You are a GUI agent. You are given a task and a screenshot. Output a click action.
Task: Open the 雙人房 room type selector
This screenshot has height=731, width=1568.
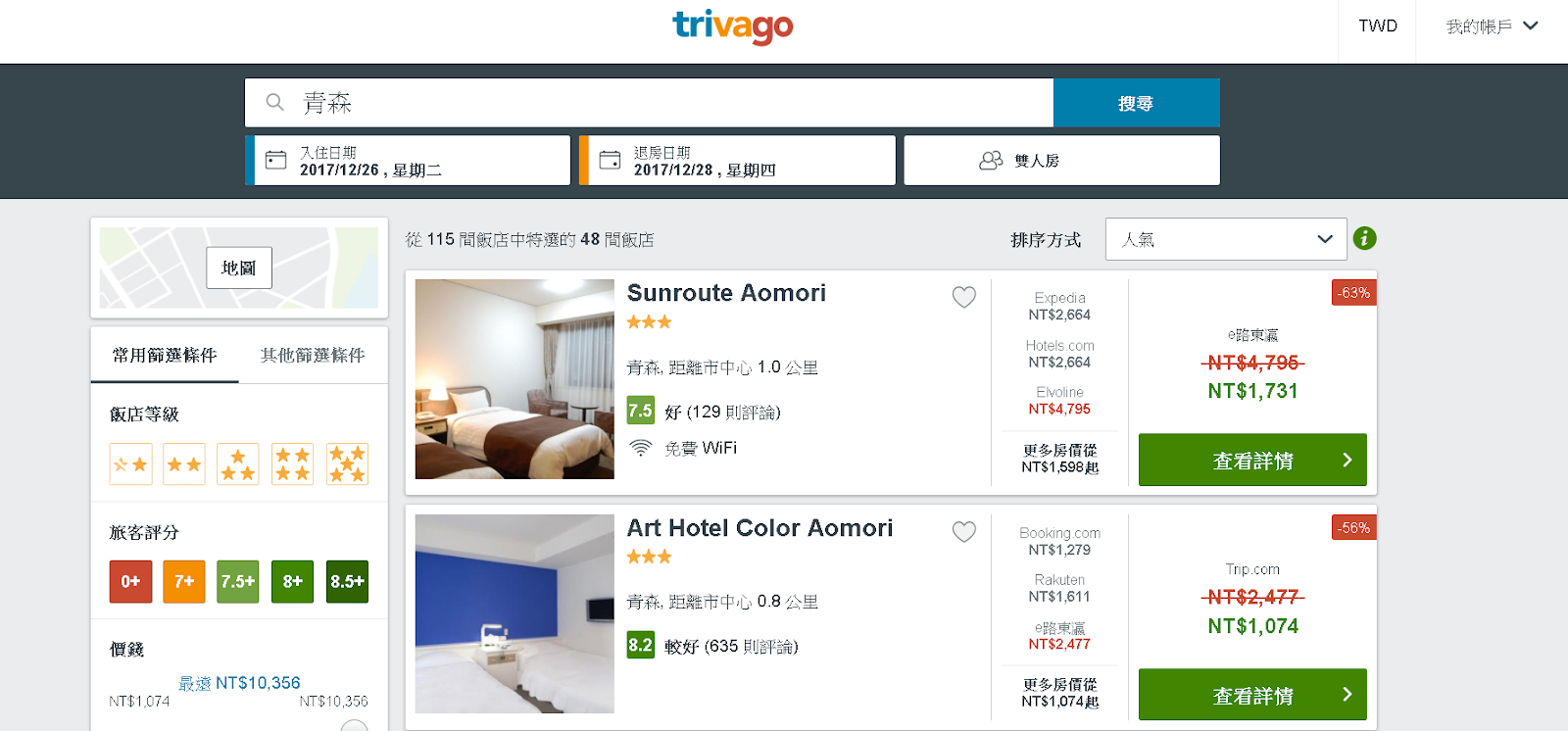pos(1061,160)
